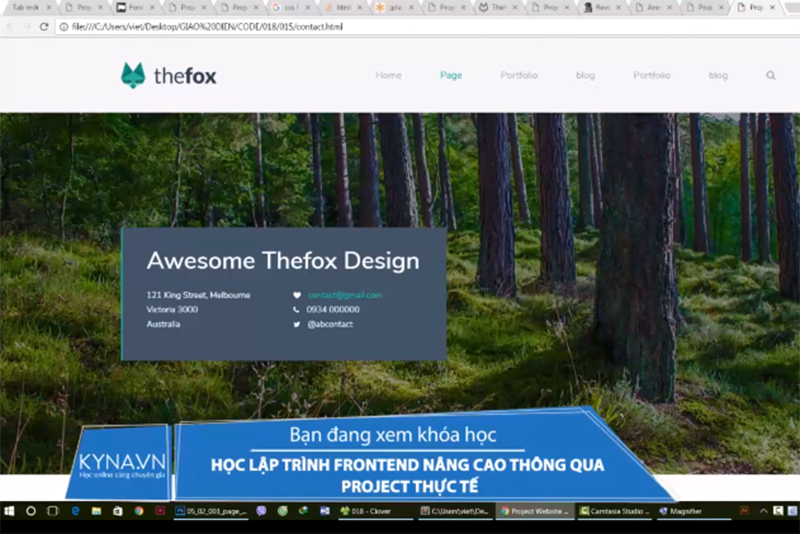The width and height of the screenshot is (800, 534).
Task: Click the 'Australia' address line
Action: (x=163, y=324)
